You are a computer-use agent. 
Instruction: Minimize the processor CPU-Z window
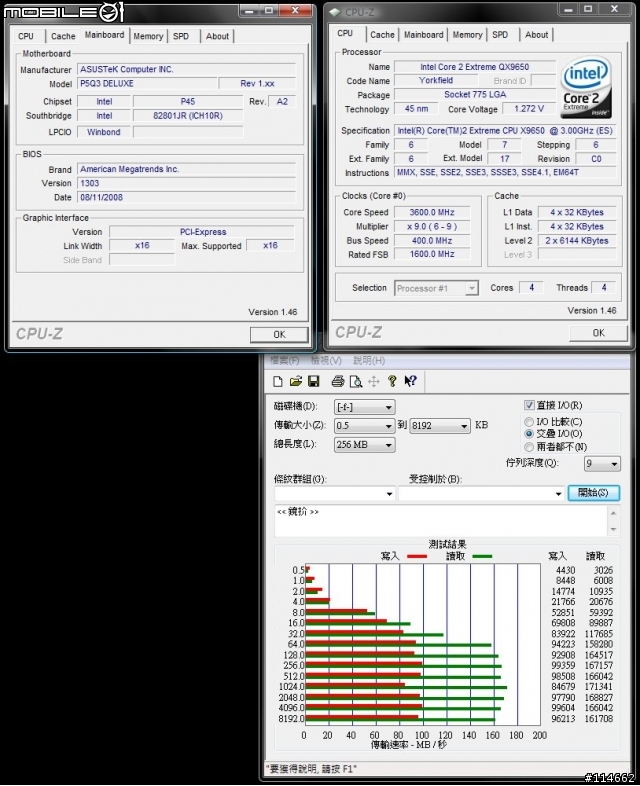[x=568, y=9]
